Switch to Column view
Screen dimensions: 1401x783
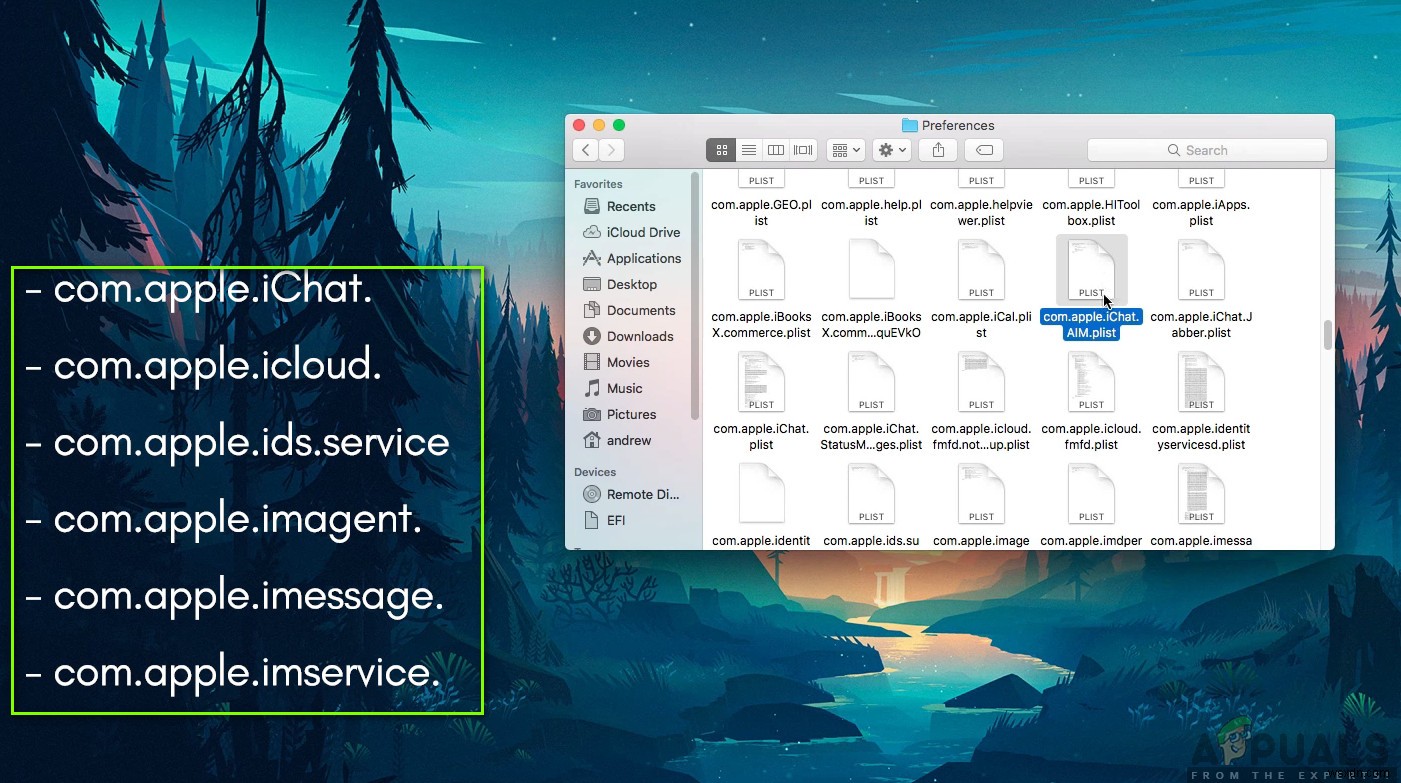pos(776,149)
